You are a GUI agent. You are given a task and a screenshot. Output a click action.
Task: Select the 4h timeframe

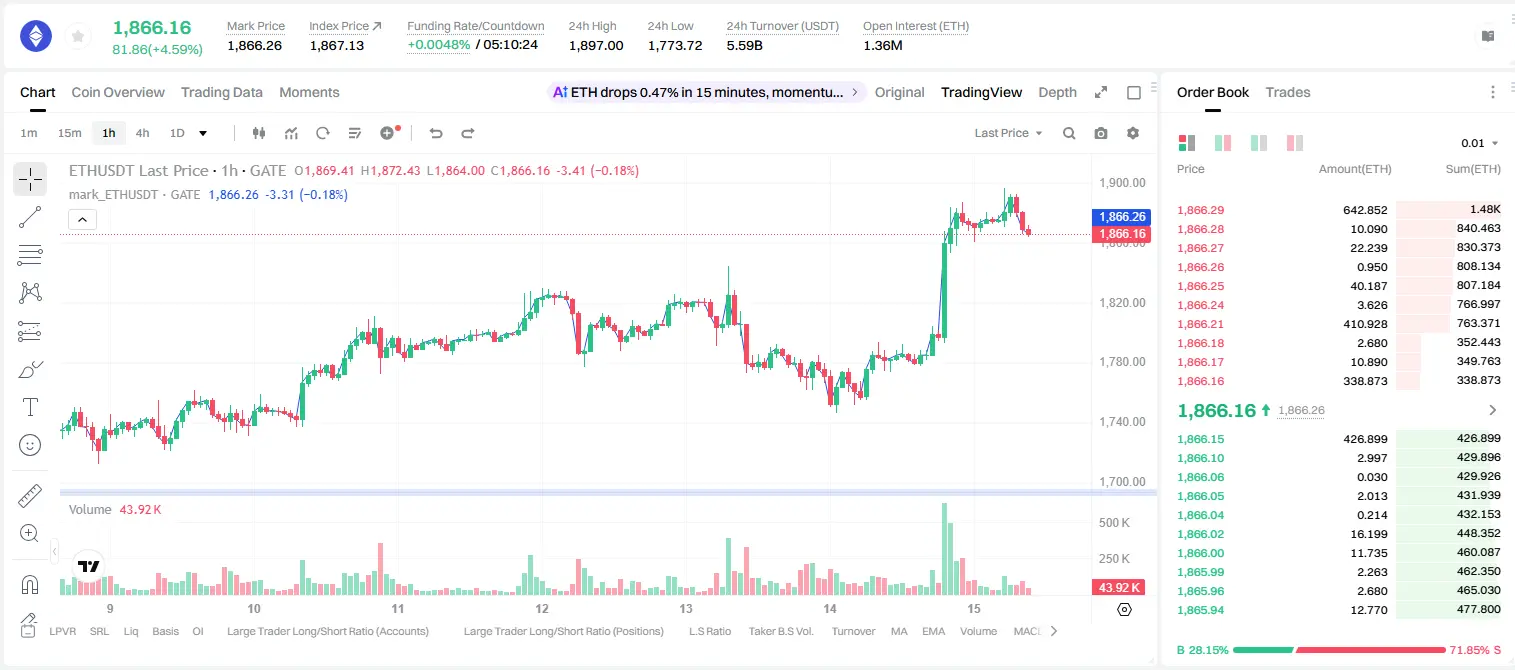pyautogui.click(x=142, y=133)
